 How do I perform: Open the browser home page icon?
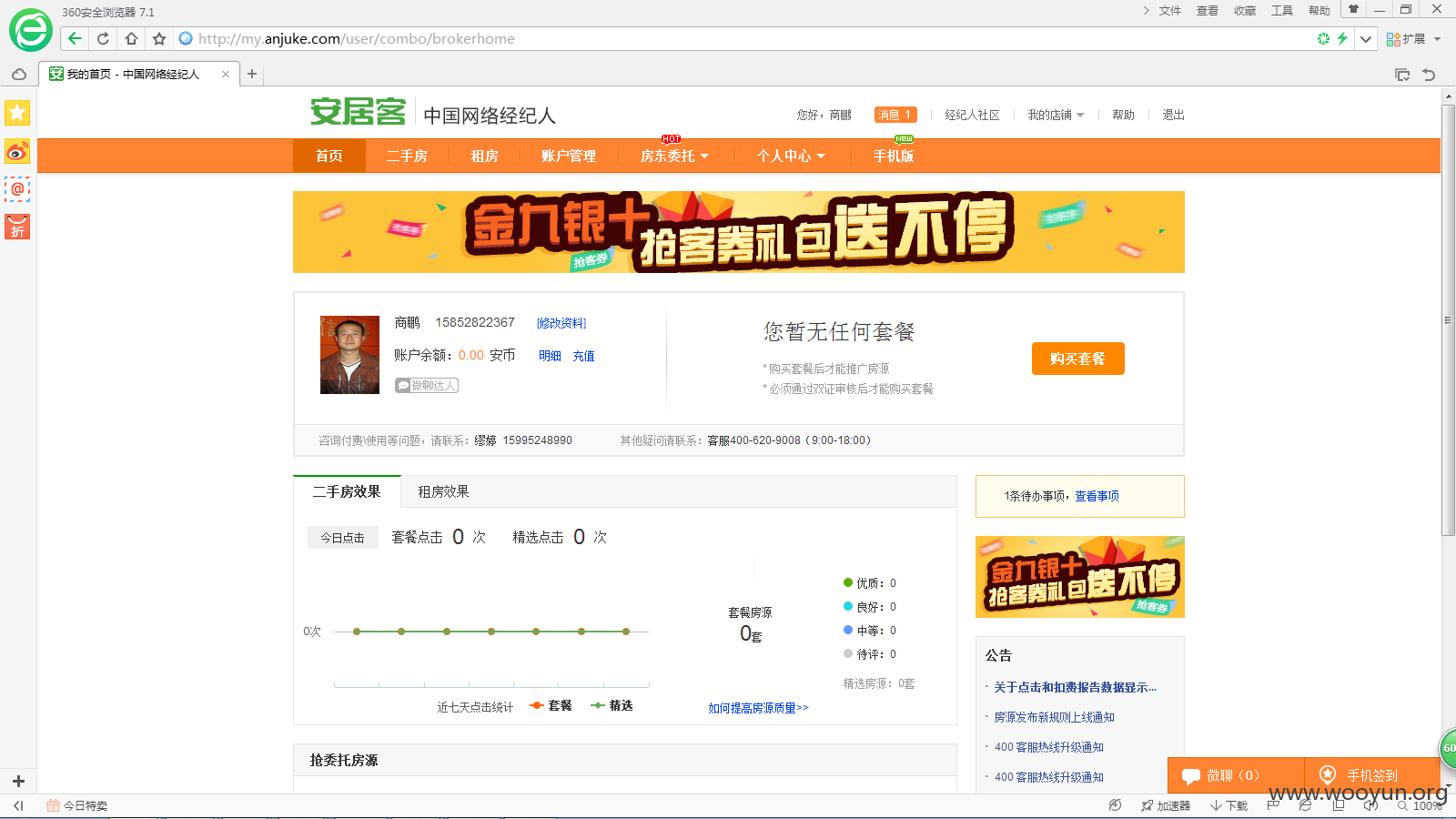click(x=131, y=38)
